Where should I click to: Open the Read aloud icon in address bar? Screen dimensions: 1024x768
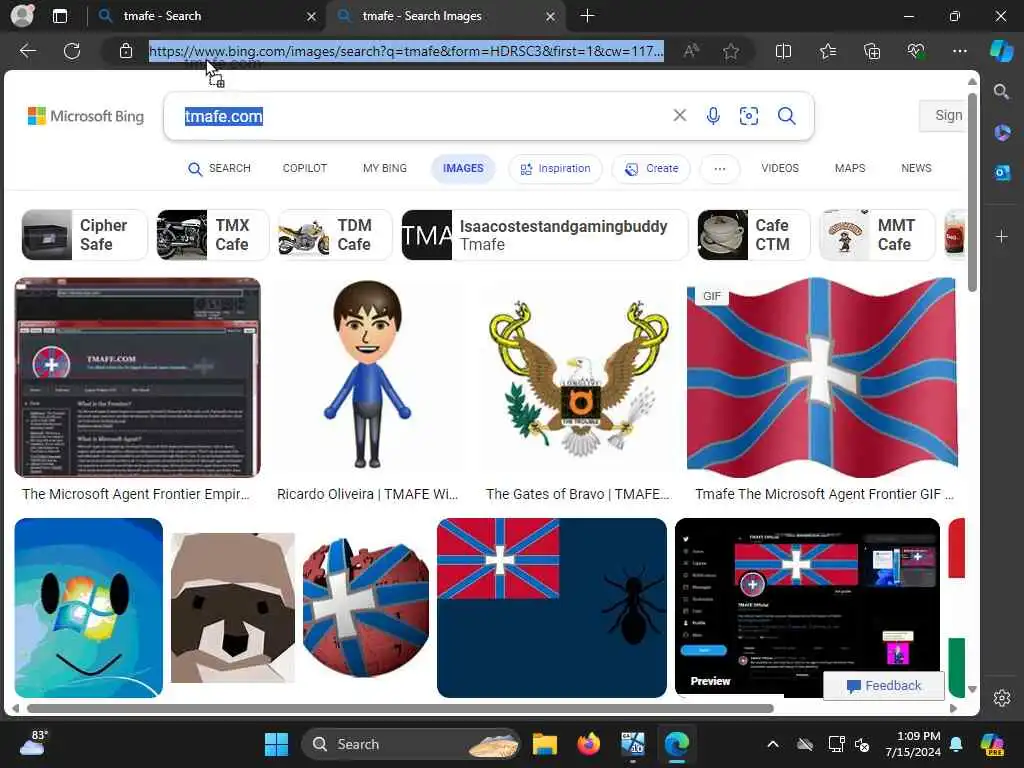coord(691,51)
